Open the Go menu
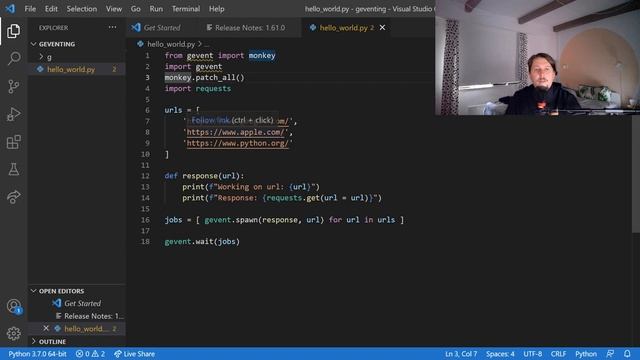Image resolution: width=640 pixels, height=360 pixels. tap(136, 9)
